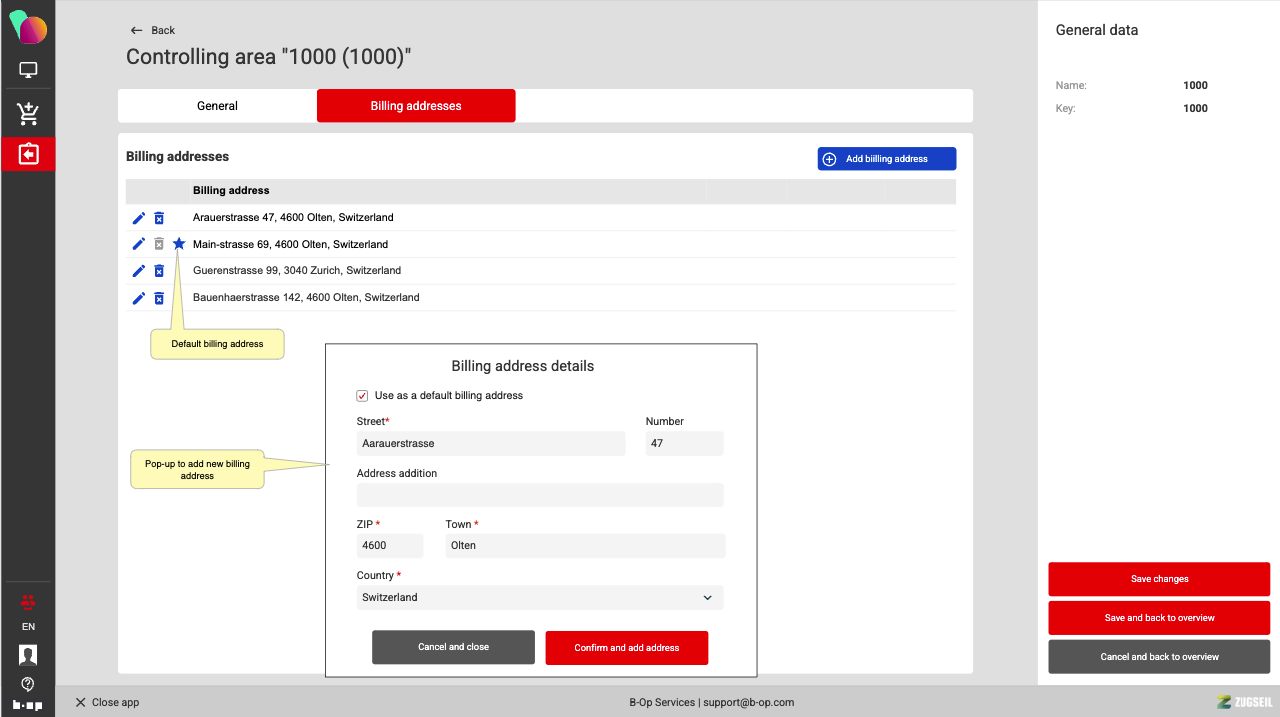The width and height of the screenshot is (1280, 717).
Task: Open the add-to-cart sidebar icon
Action: [28, 113]
